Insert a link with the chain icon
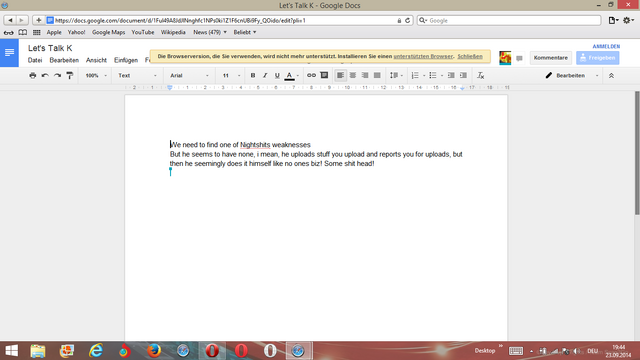 point(311,76)
